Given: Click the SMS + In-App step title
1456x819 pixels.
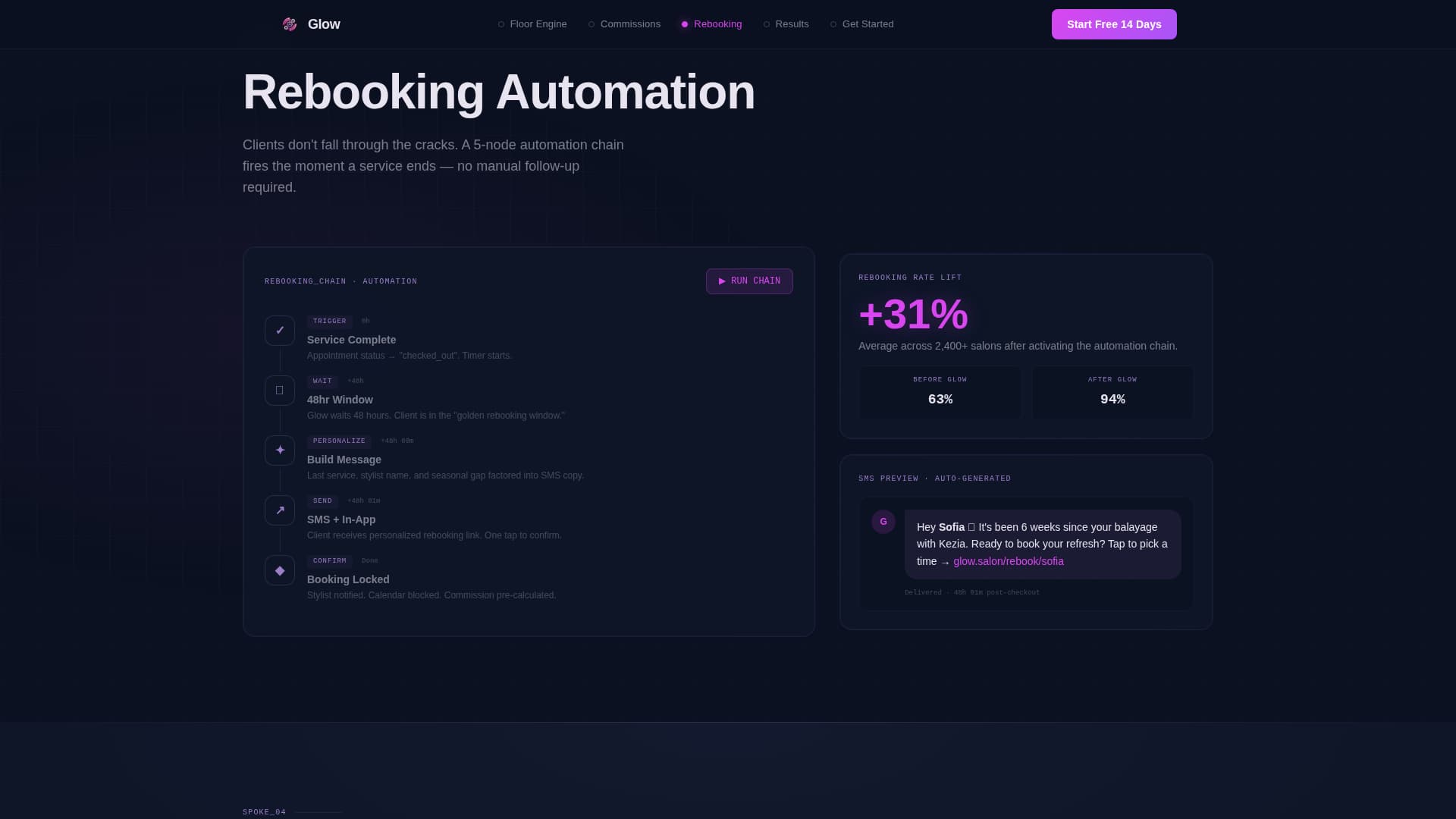Looking at the screenshot, I should [x=341, y=519].
